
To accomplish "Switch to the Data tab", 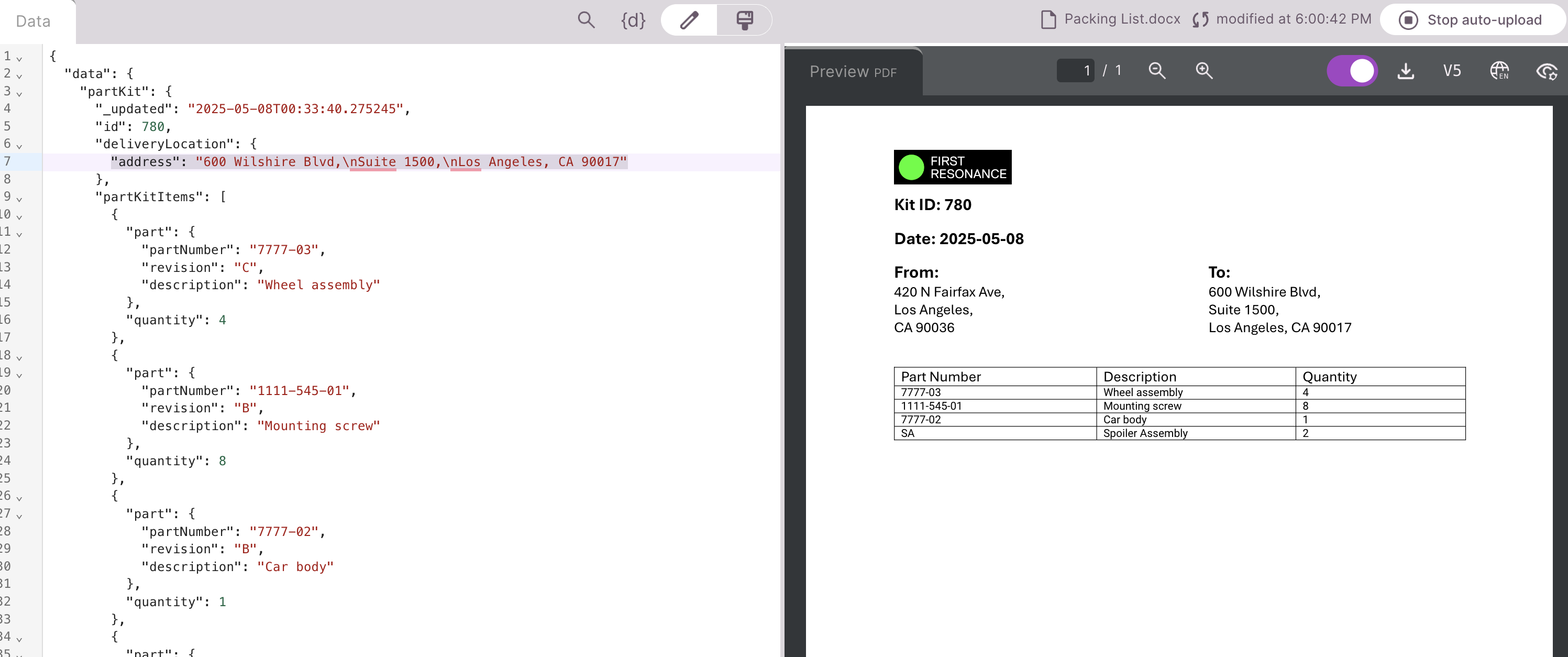I will click(34, 21).
